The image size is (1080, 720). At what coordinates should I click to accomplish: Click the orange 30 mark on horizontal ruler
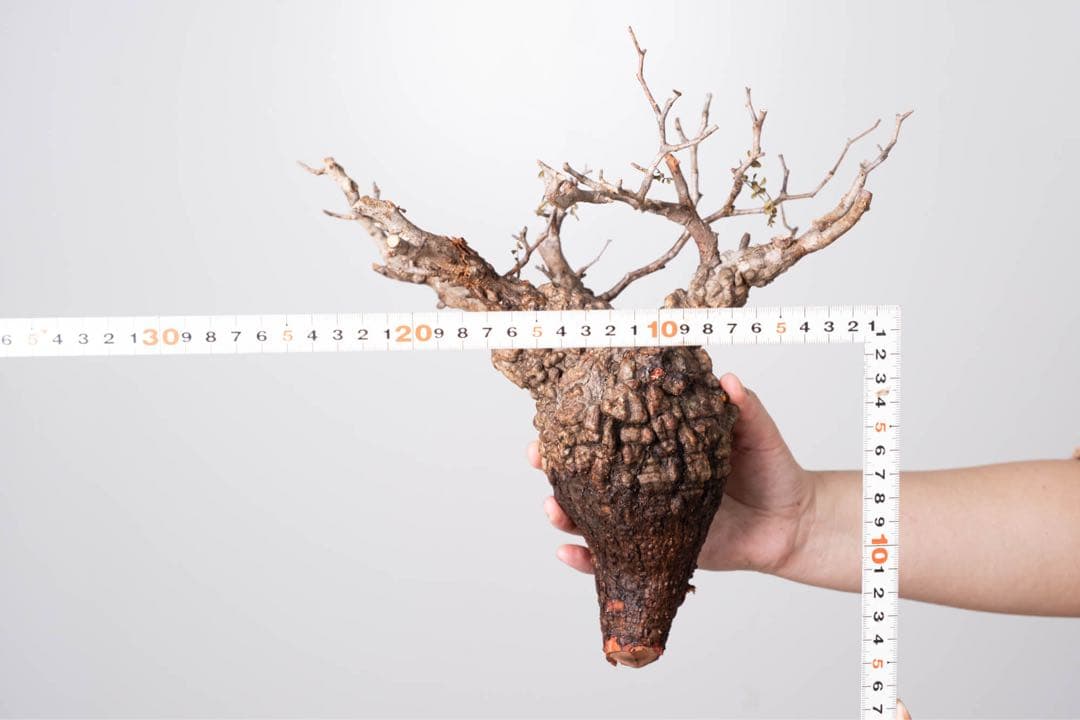[160, 336]
